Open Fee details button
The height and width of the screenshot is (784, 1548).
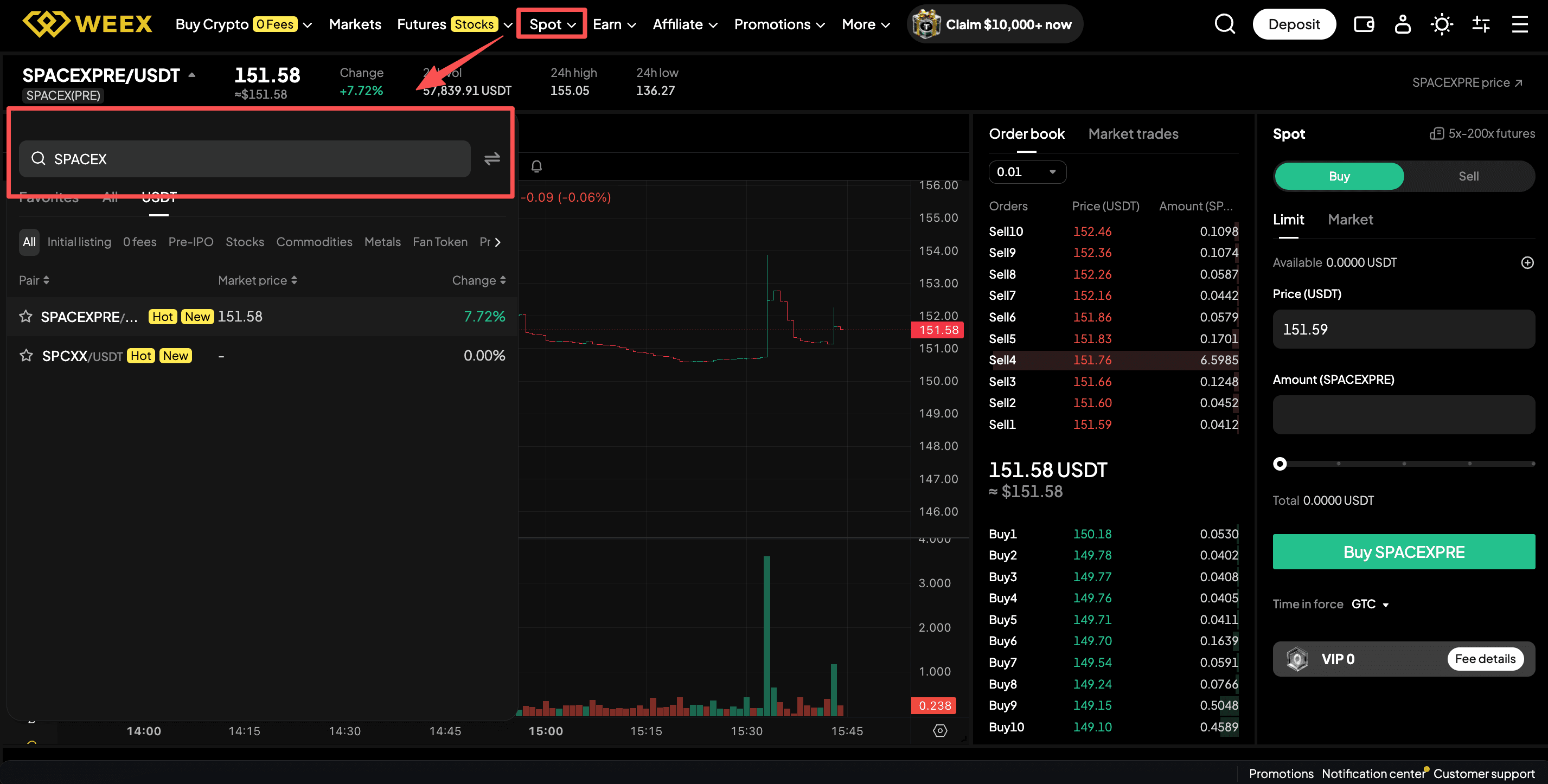[1485, 659]
